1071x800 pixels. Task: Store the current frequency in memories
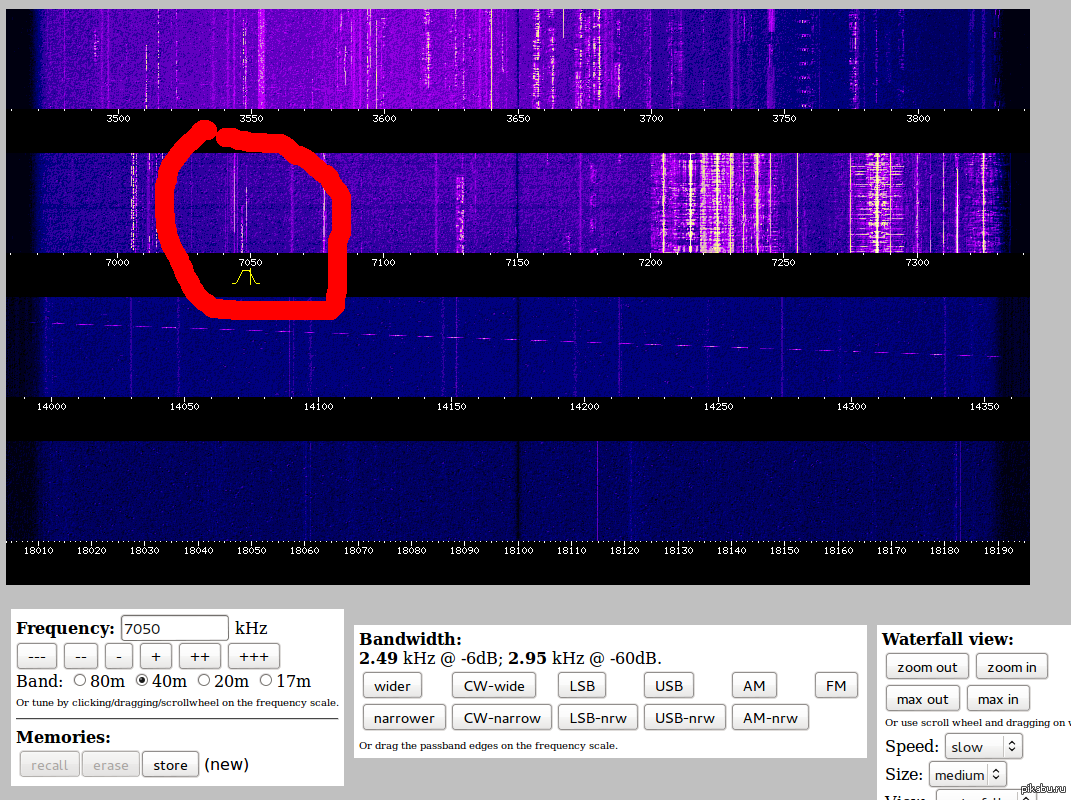170,765
